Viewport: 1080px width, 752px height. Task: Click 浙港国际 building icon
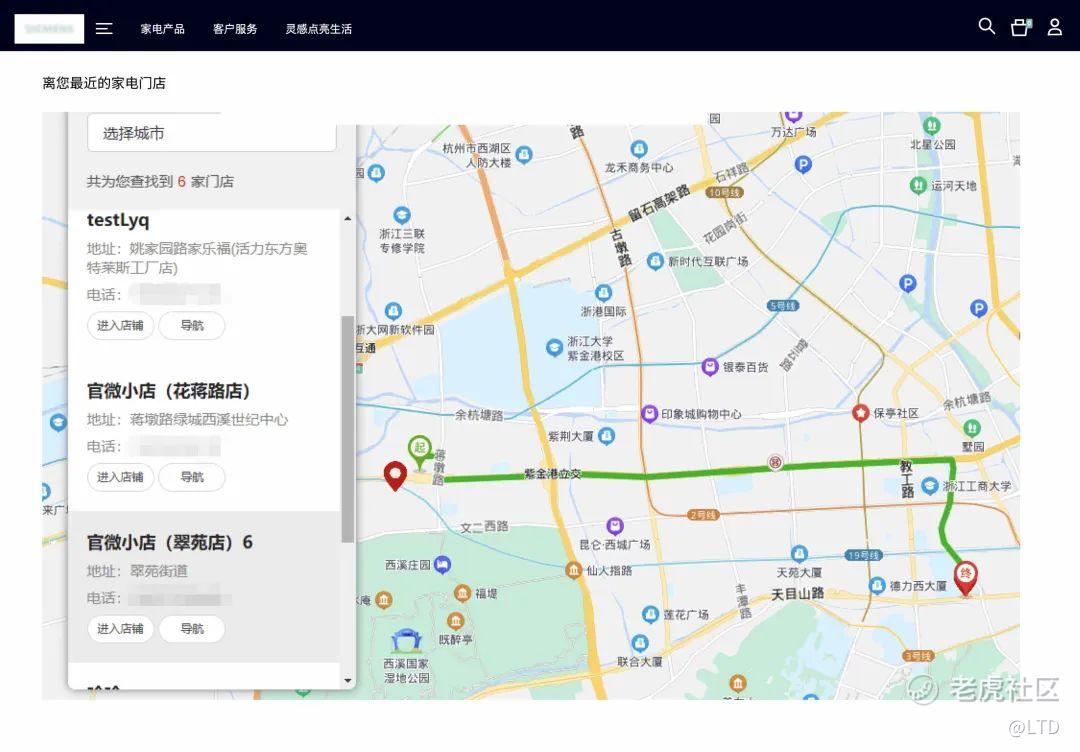[603, 293]
